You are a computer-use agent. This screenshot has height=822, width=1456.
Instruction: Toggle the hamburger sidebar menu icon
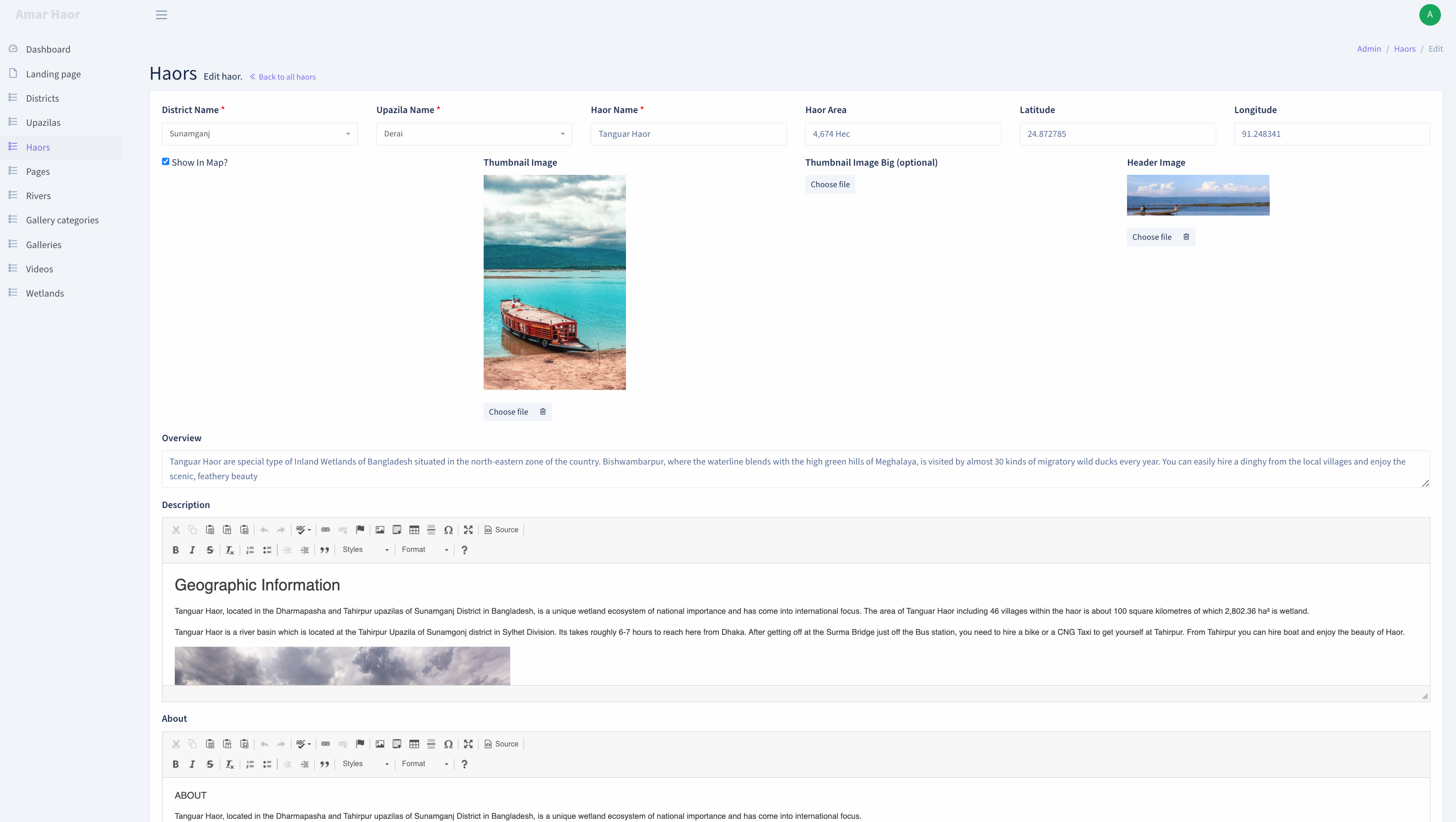[162, 15]
